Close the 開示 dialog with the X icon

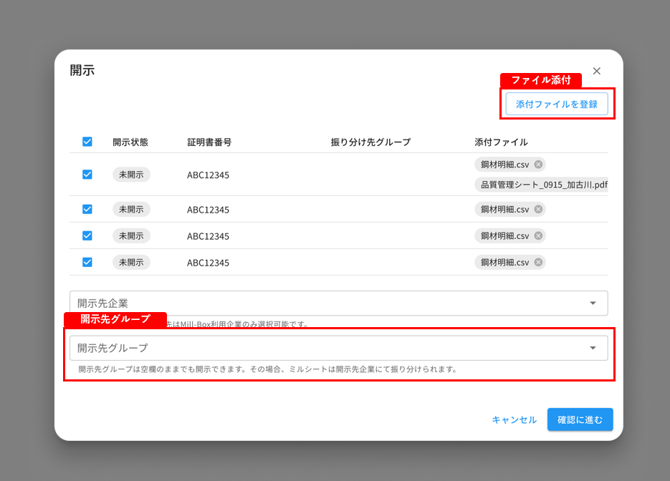[x=597, y=71]
